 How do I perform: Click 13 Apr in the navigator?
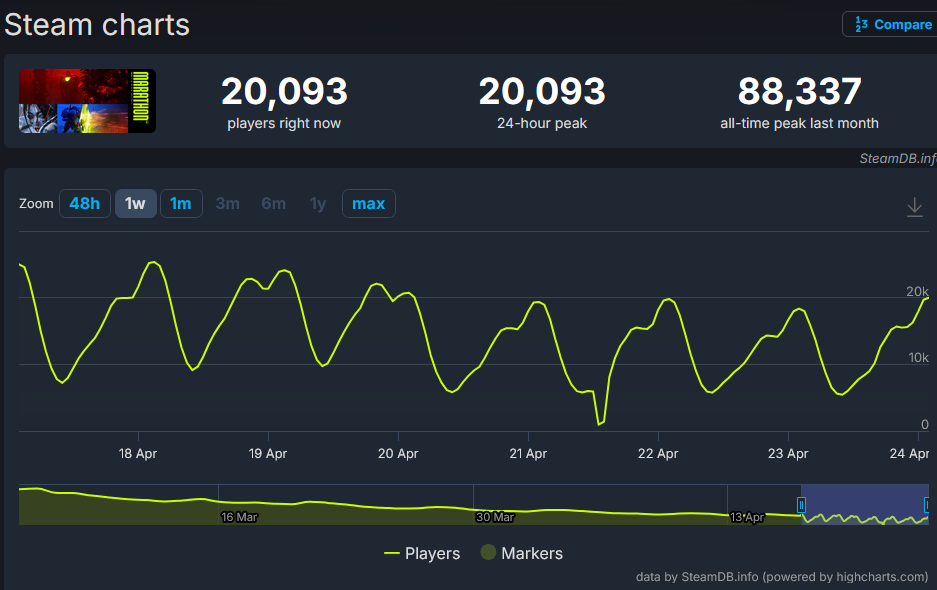click(747, 517)
